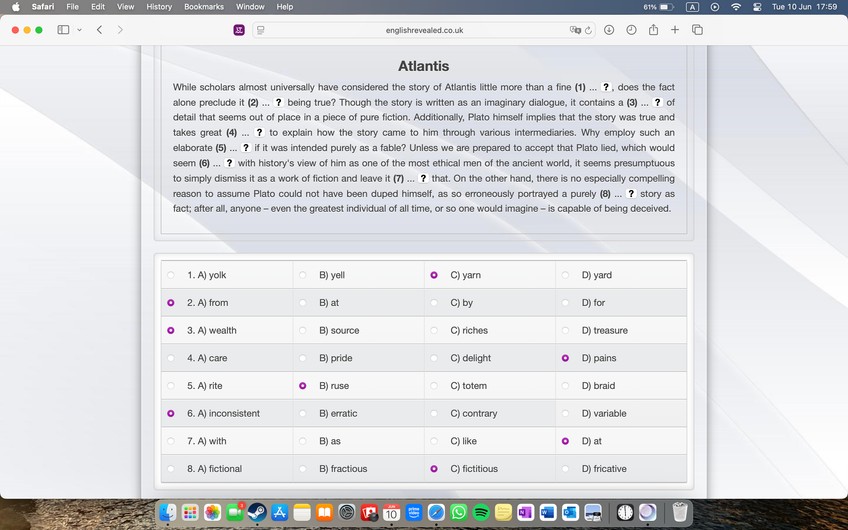
Task: Open the tab overview icon
Action: pyautogui.click(x=697, y=30)
